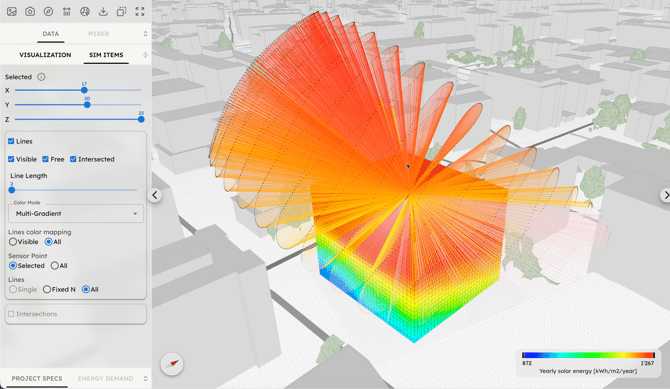This screenshot has width=670, height=389.
Task: Click the 'Line Length' label
Action: (x=29, y=176)
